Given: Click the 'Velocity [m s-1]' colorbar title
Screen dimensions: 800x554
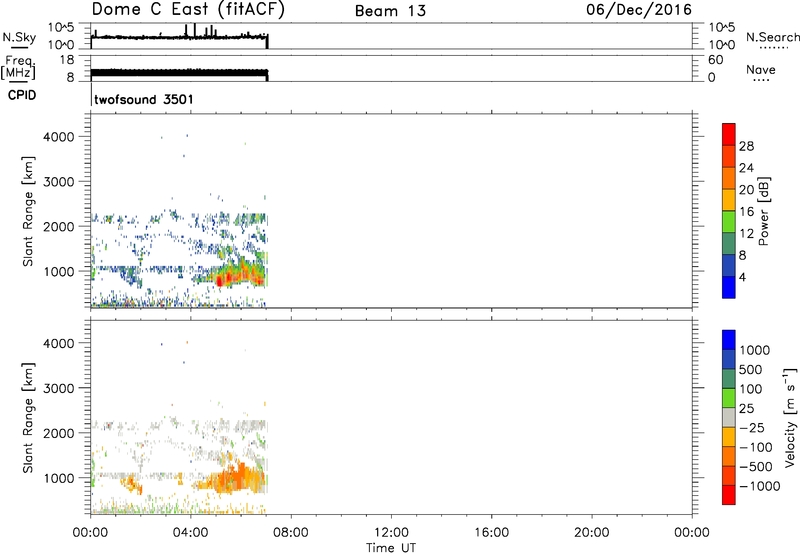Looking at the screenshot, I should (790, 417).
